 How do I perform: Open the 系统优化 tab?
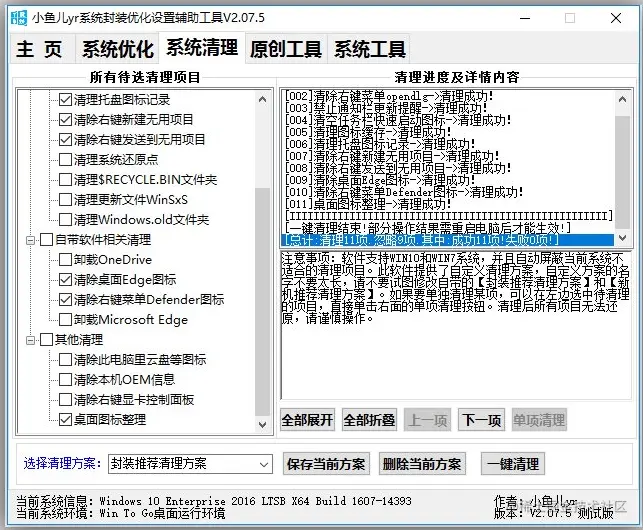[118, 49]
